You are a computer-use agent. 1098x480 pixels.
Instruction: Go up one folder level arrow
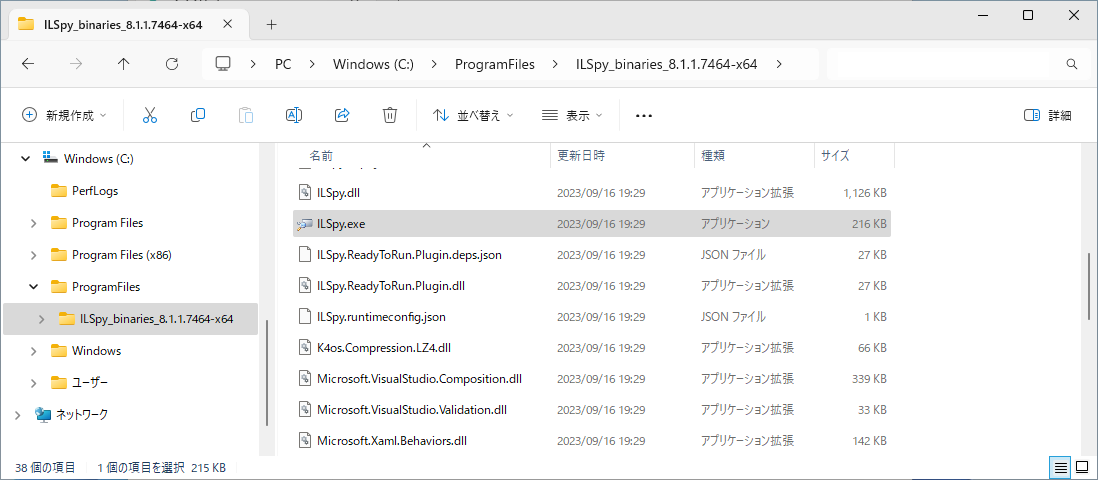tap(124, 64)
